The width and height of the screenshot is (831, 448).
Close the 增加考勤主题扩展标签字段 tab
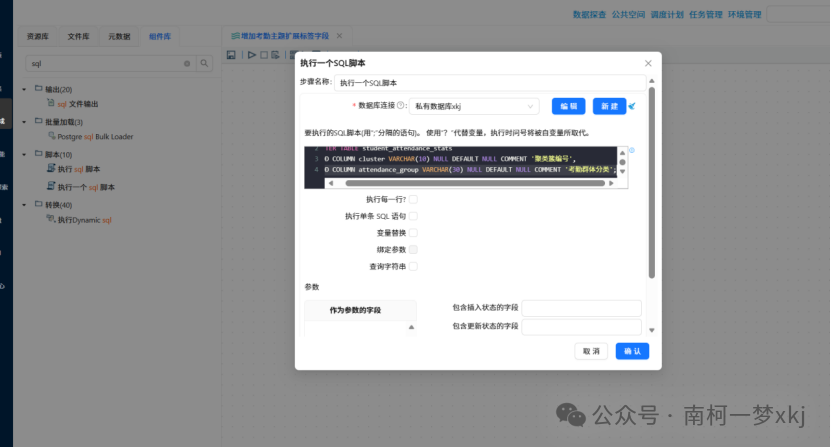[339, 36]
